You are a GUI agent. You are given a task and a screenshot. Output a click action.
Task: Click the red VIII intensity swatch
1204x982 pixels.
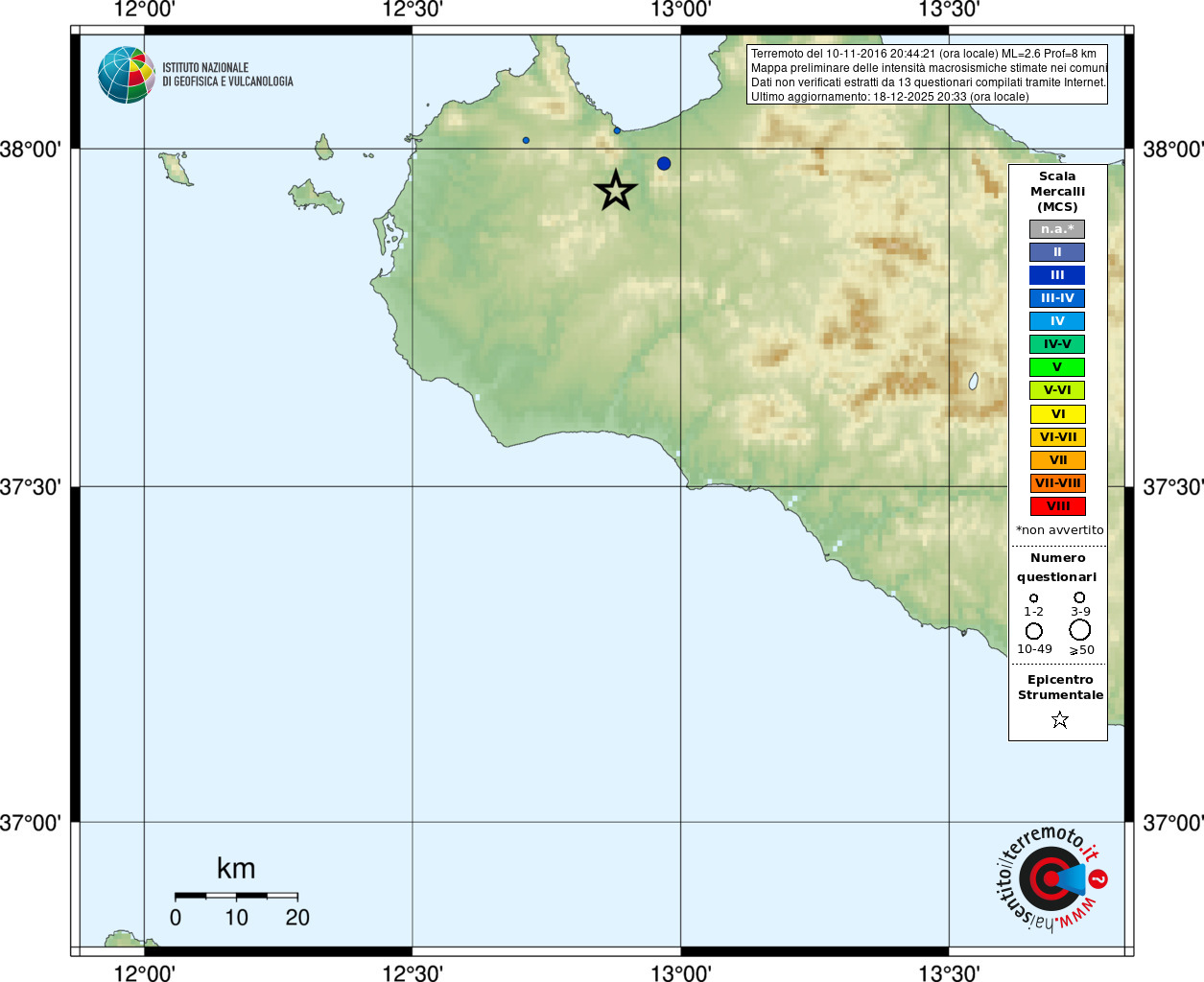[x=1058, y=506]
